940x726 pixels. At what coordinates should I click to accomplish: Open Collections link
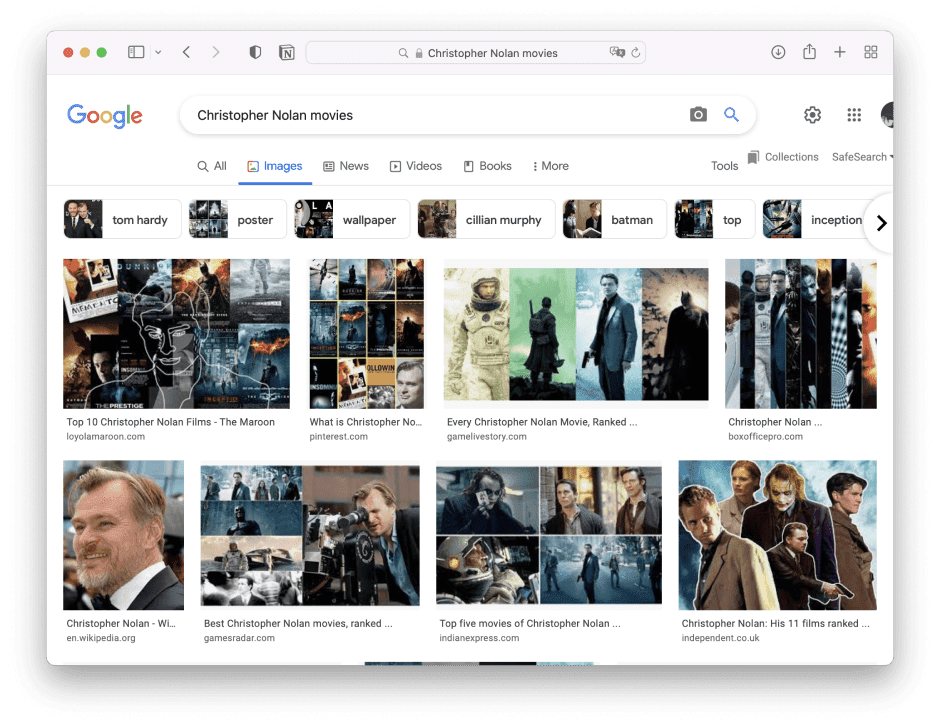(783, 157)
